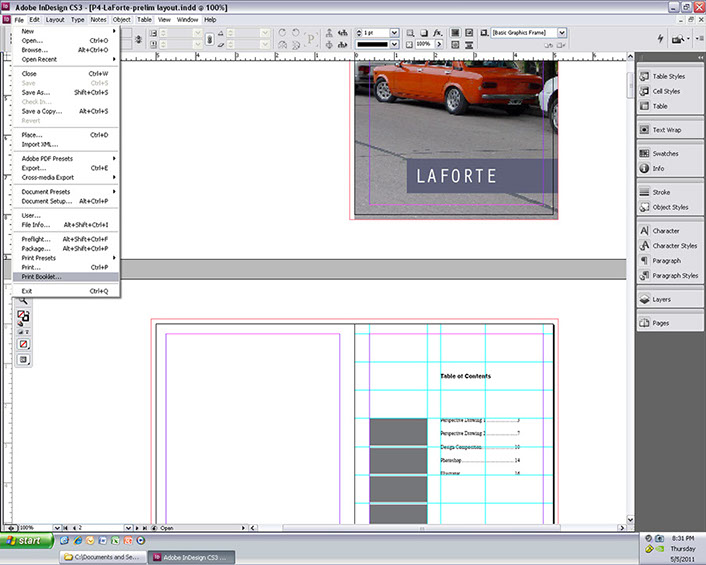The image size is (706, 565).
Task: Click the last page arrow button
Action: (x=145, y=528)
